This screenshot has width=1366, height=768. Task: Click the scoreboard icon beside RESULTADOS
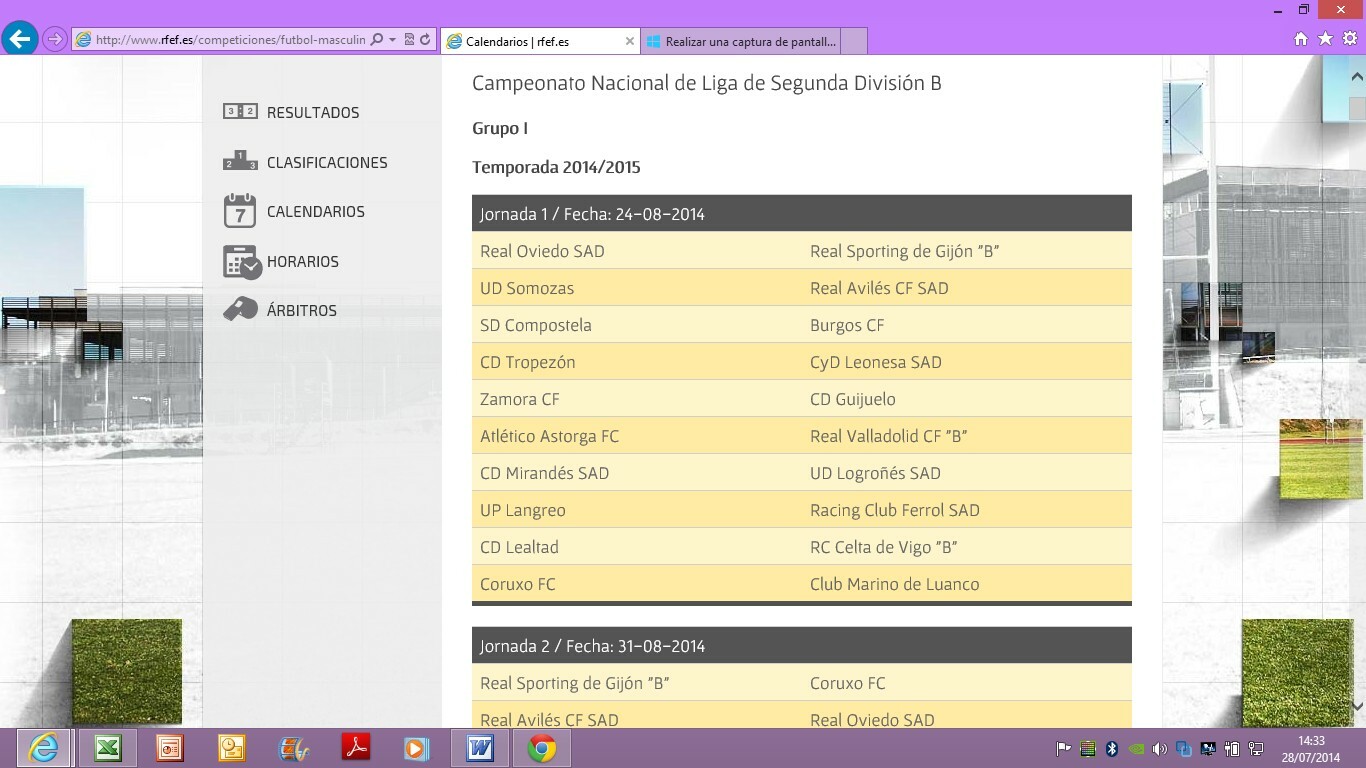[x=240, y=111]
